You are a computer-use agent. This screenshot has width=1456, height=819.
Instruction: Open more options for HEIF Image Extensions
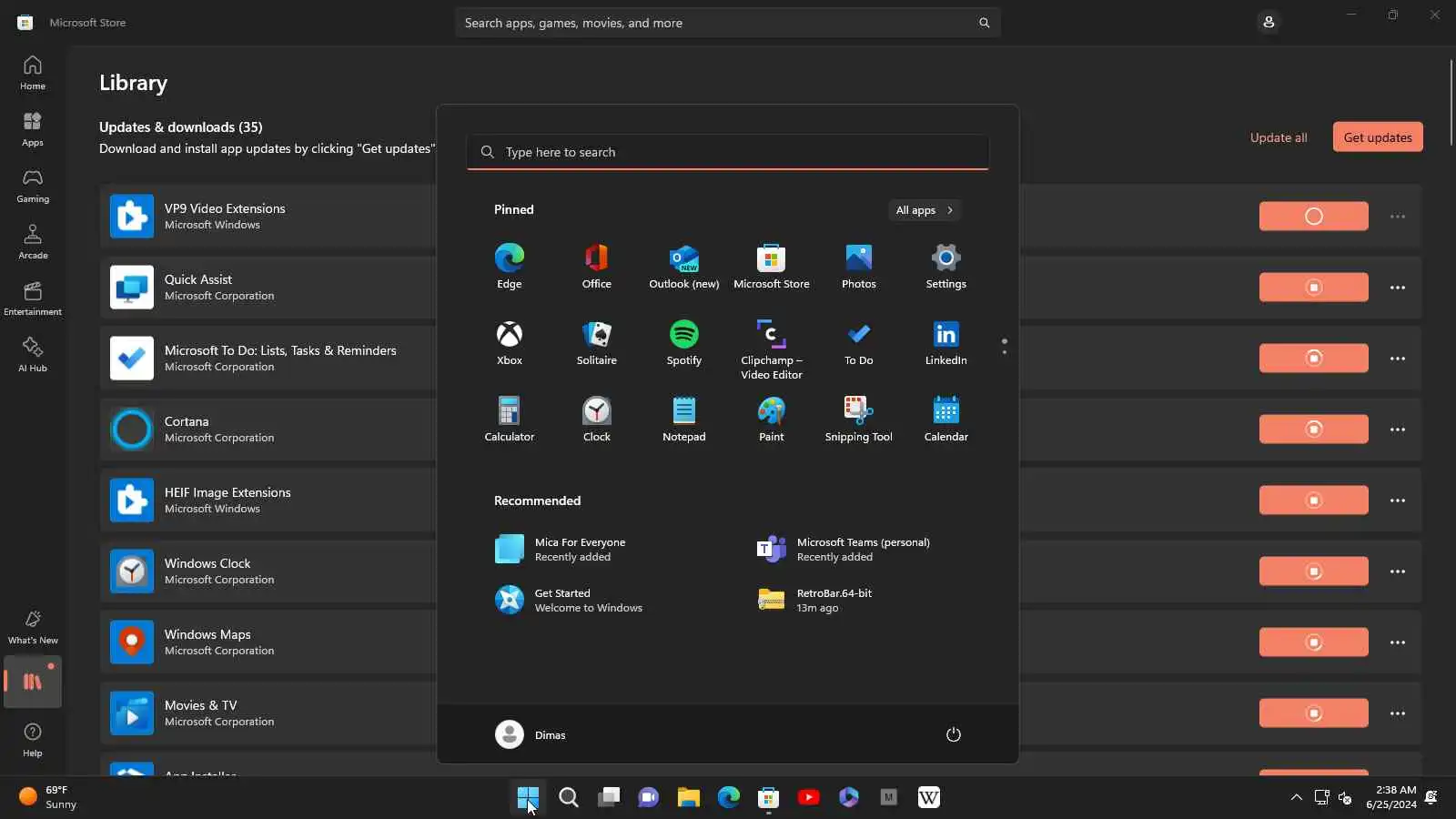1398,500
